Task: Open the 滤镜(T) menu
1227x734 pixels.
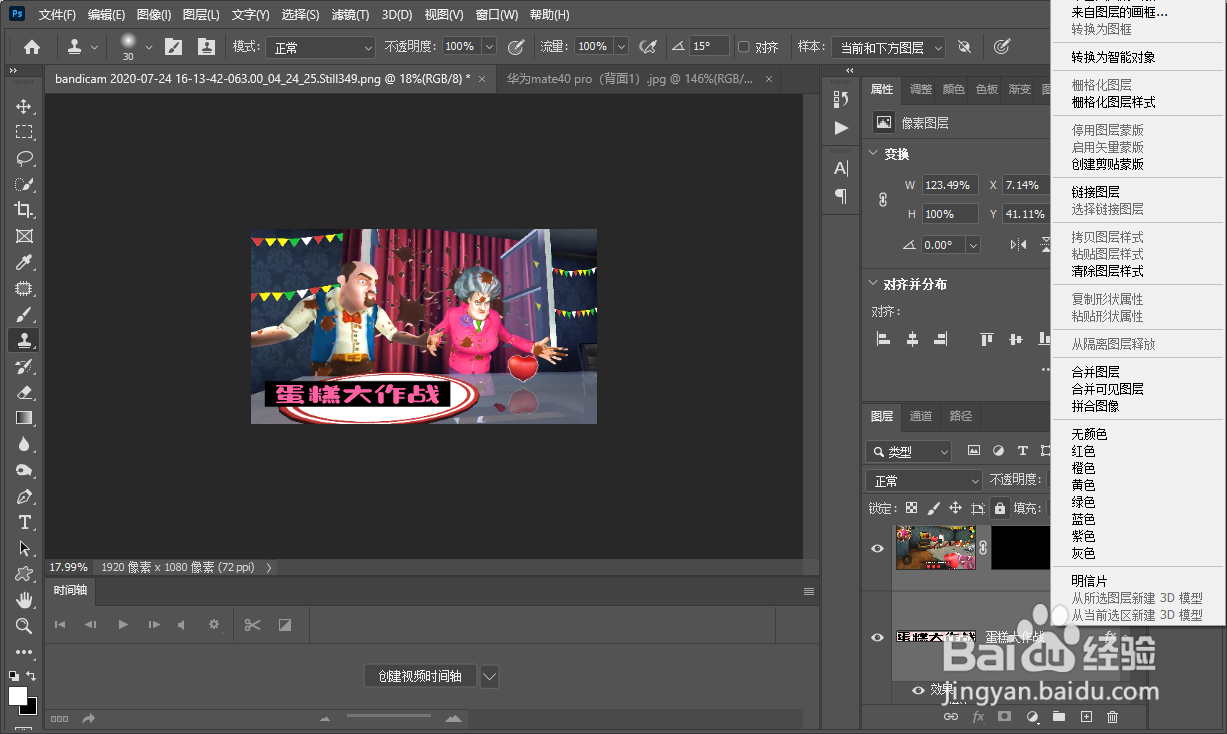Action: pos(350,15)
